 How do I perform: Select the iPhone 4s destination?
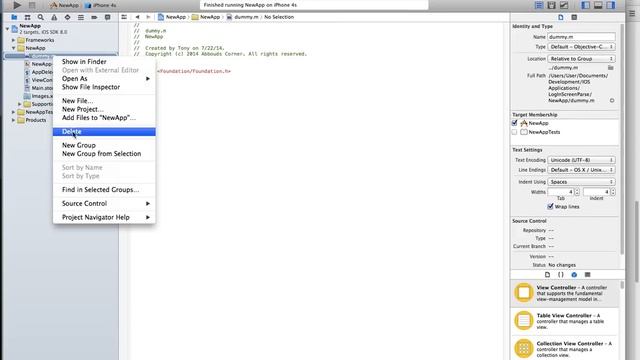(101, 5)
